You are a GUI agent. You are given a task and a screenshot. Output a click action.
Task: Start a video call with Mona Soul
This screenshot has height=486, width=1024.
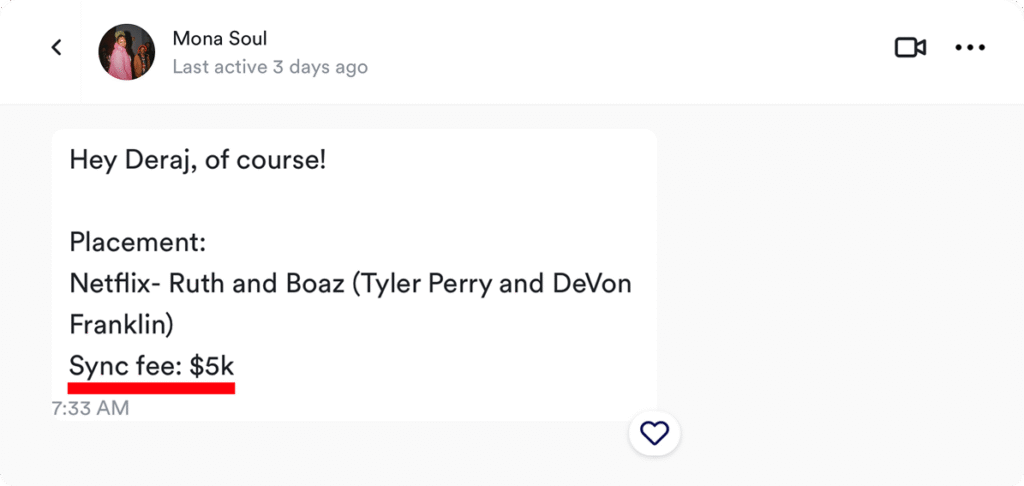(x=910, y=47)
